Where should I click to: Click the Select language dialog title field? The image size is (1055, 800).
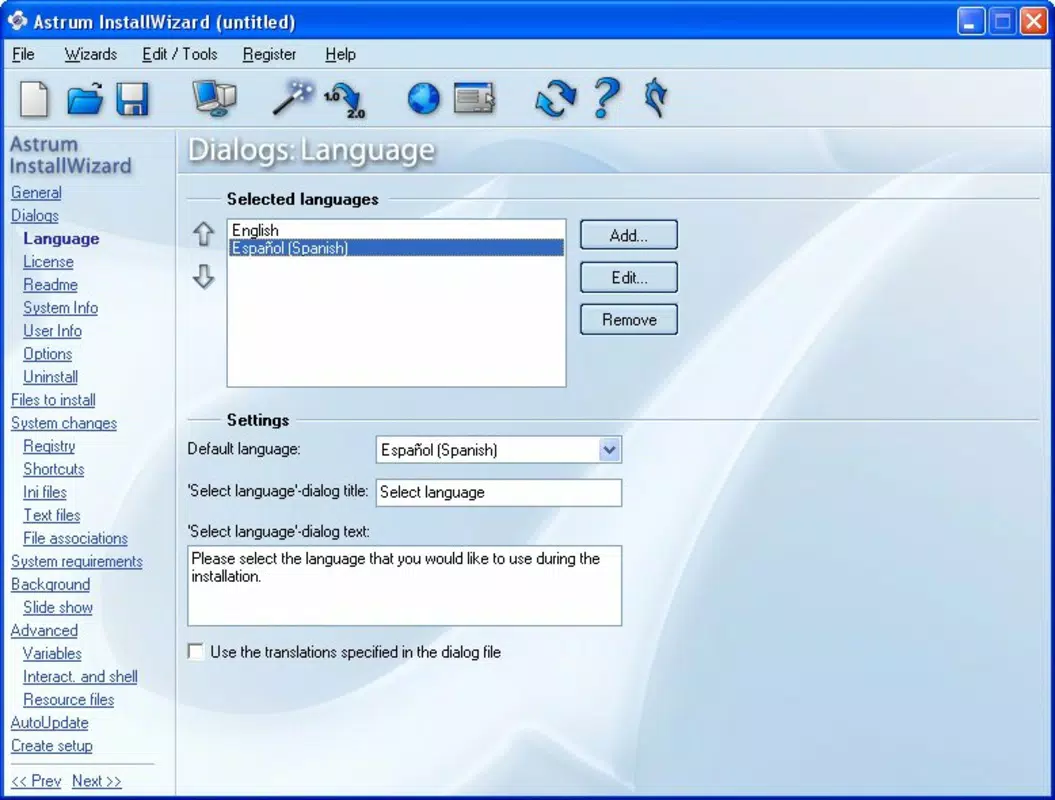click(x=499, y=492)
